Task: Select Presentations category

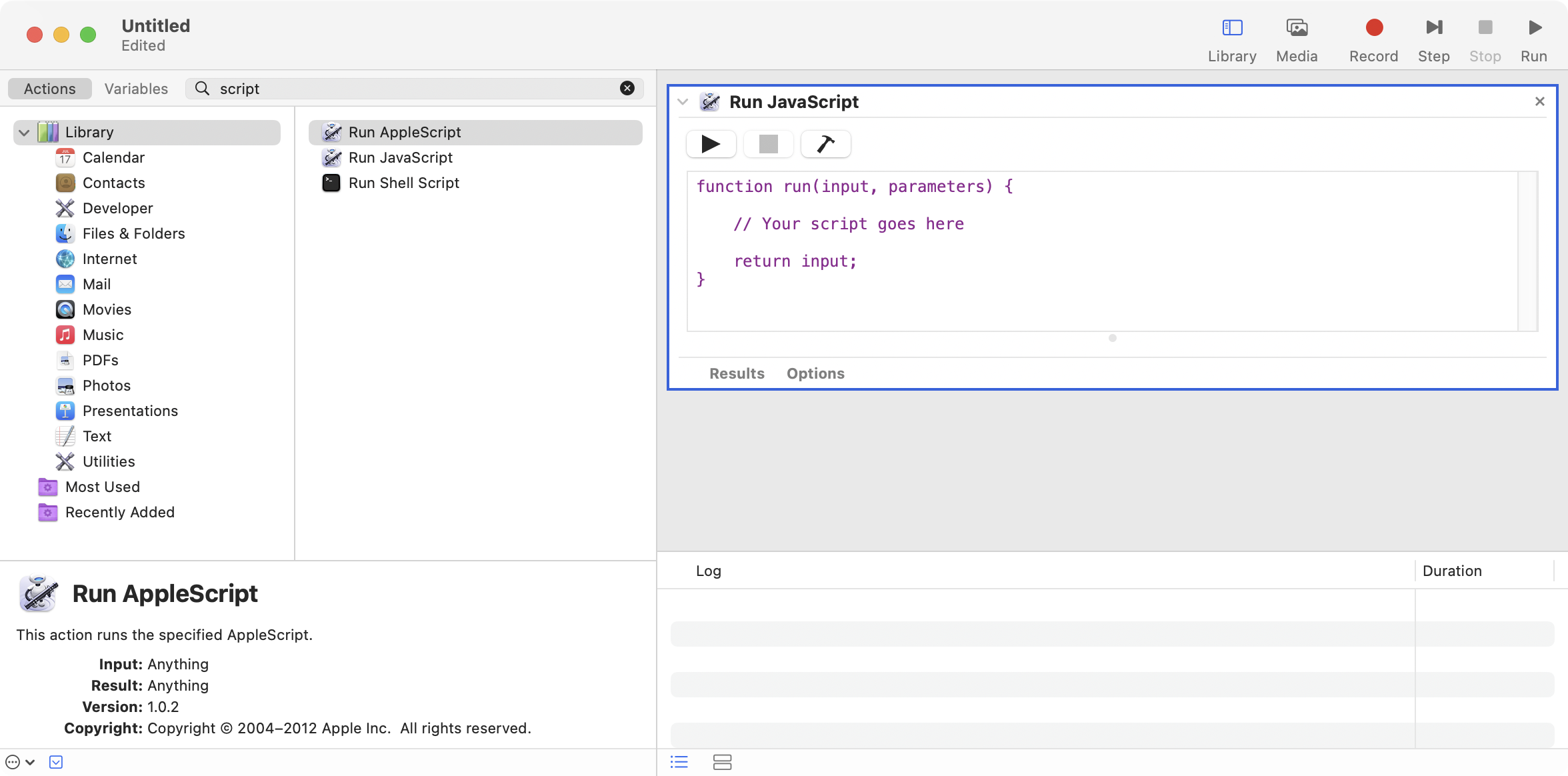Action: [x=130, y=411]
